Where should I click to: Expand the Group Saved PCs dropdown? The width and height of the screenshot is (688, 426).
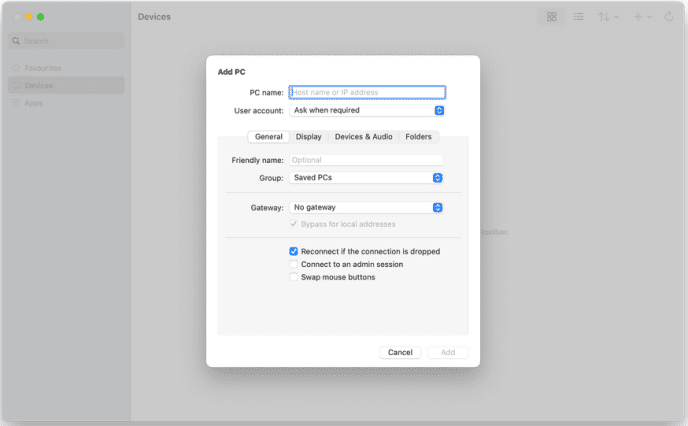(367, 178)
